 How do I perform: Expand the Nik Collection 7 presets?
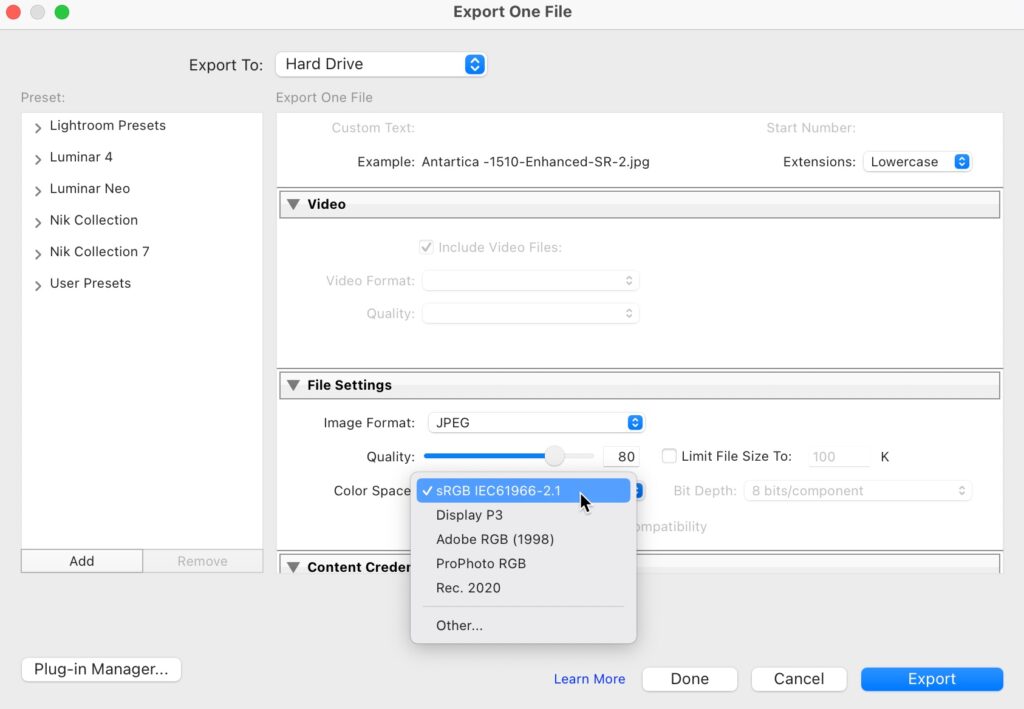click(38, 253)
